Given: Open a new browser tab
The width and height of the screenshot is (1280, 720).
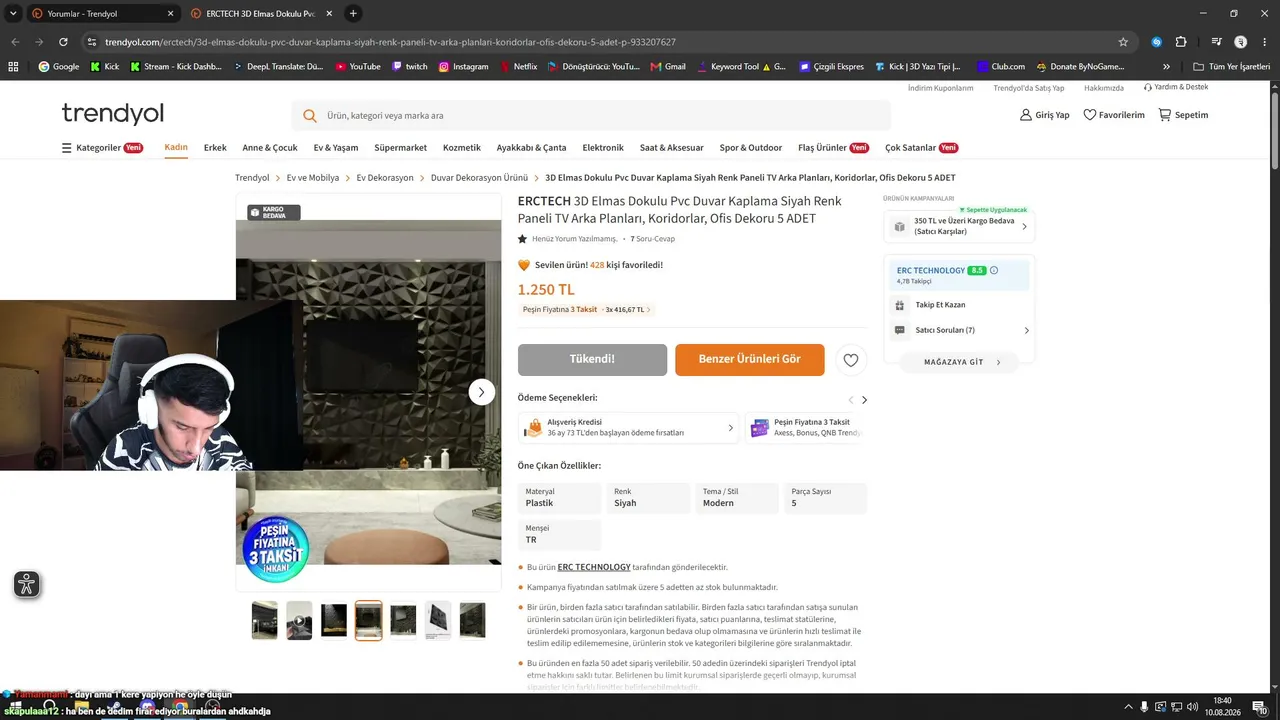Looking at the screenshot, I should point(353,14).
